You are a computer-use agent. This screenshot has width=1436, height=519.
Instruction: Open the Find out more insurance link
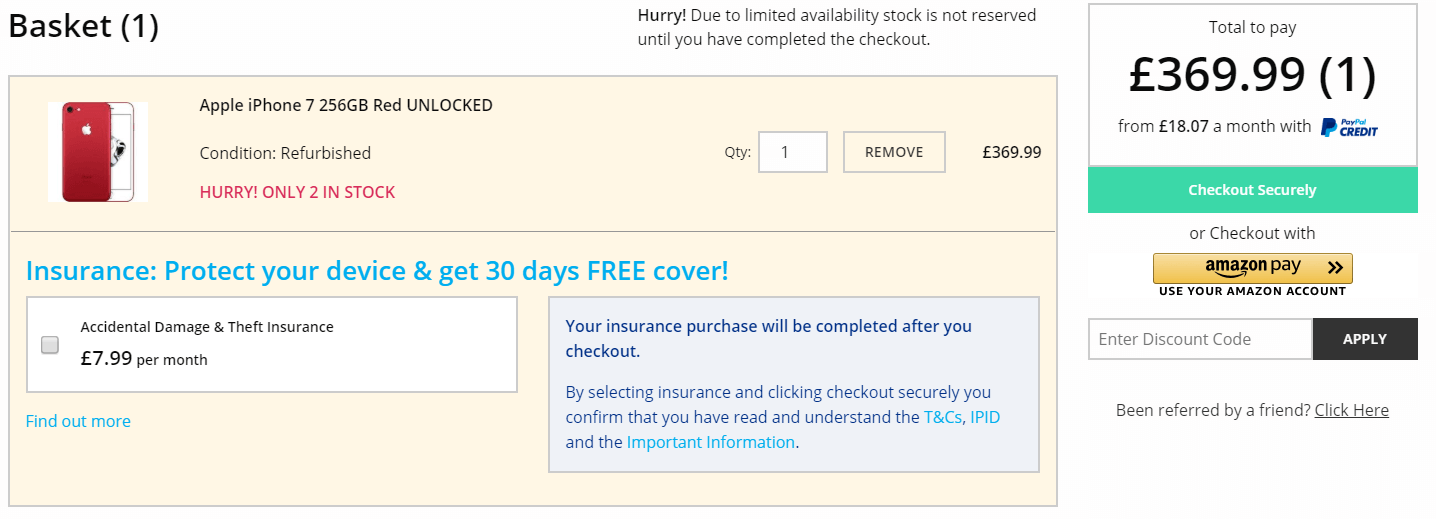tap(78, 421)
